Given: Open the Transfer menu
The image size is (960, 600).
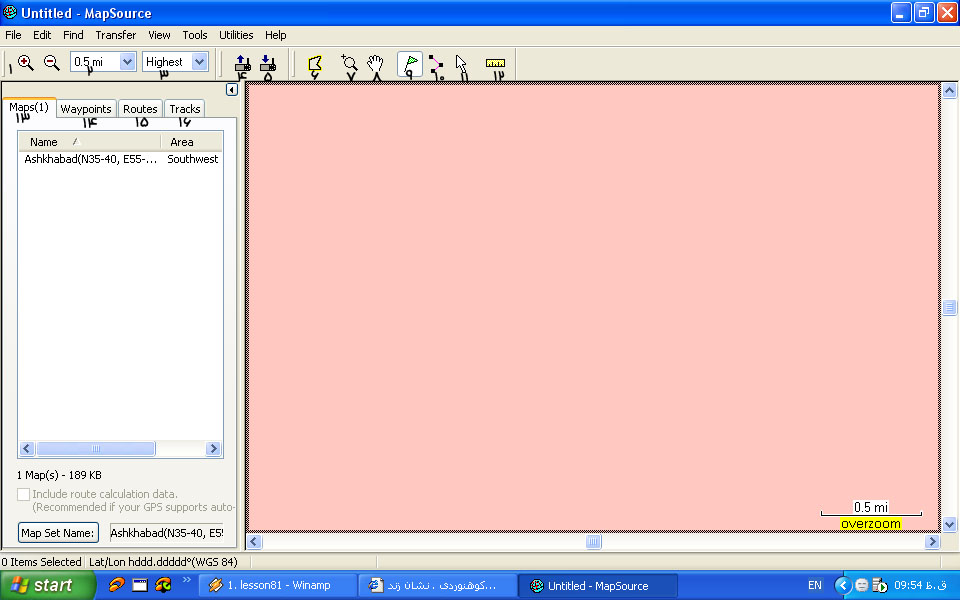Looking at the screenshot, I should (x=116, y=35).
